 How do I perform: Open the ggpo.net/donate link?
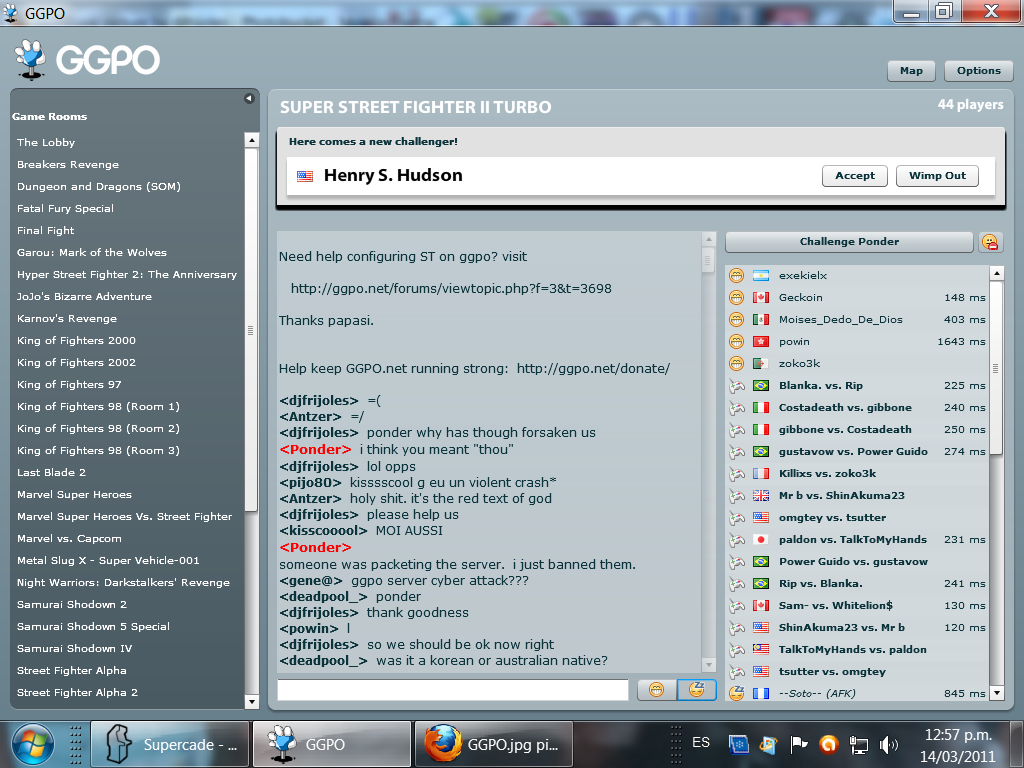(x=593, y=368)
